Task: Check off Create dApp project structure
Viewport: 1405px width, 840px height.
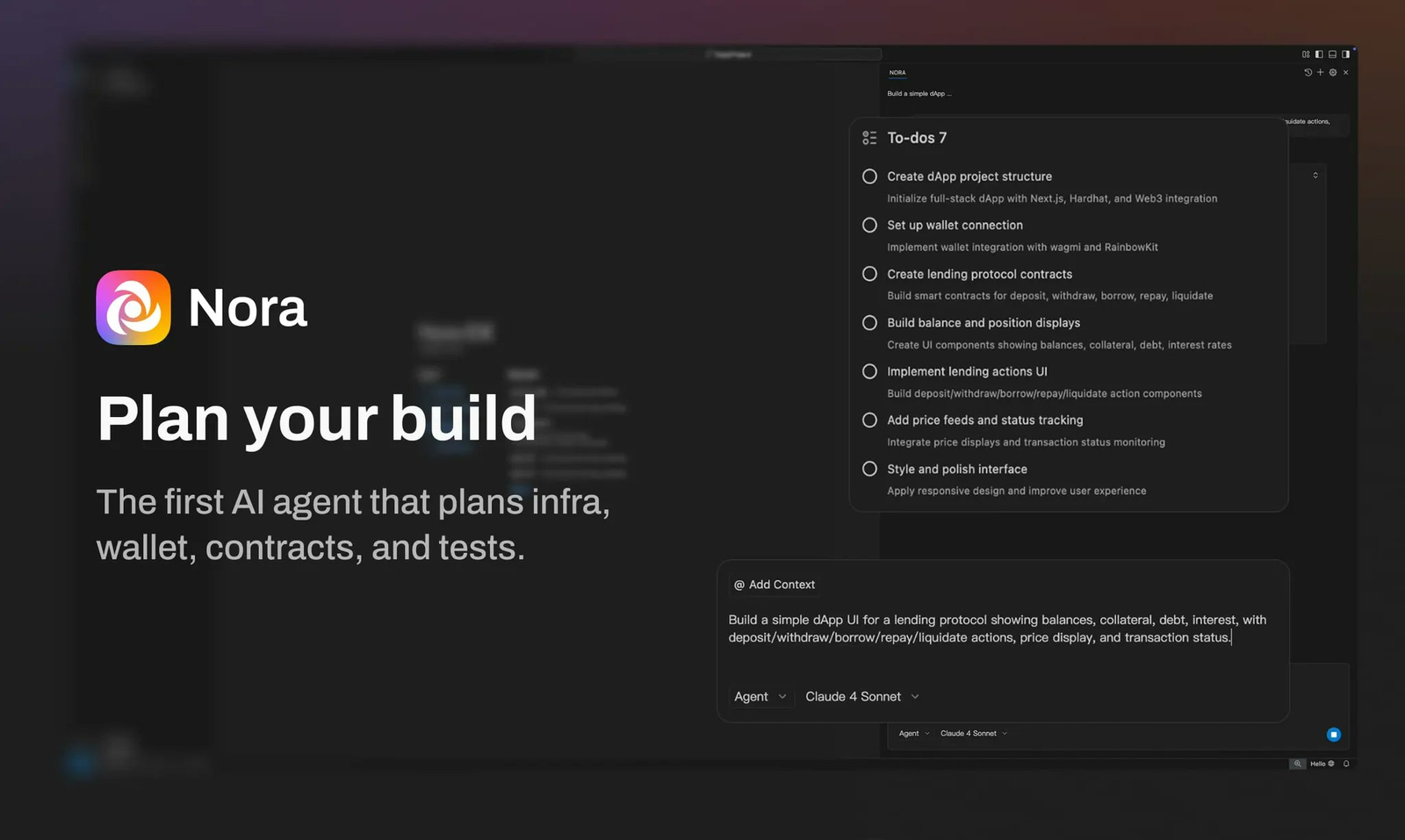Action: [x=869, y=176]
